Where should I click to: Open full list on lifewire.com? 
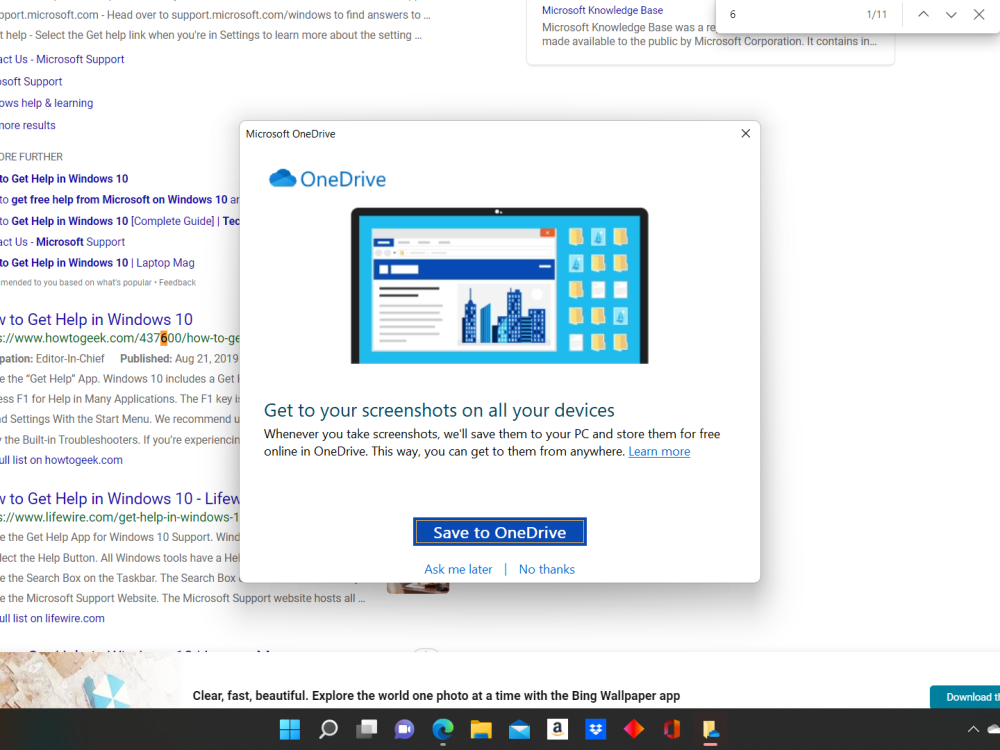coord(52,618)
